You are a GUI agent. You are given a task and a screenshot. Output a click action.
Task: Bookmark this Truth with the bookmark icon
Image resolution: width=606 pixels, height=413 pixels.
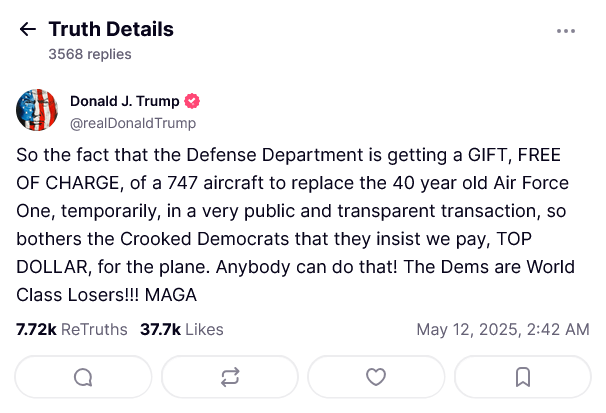click(x=523, y=377)
